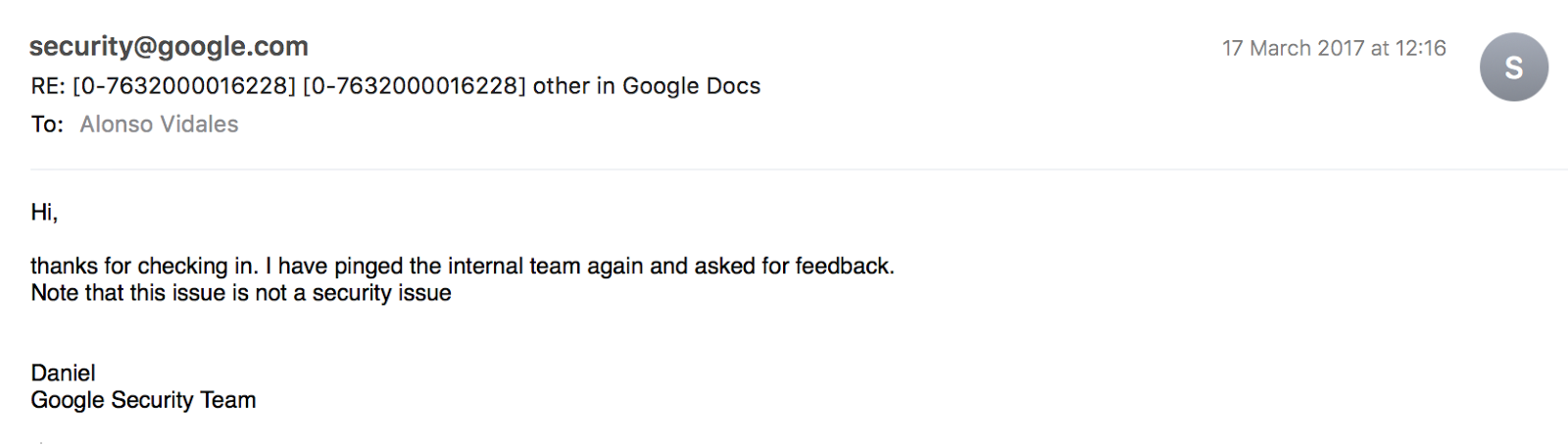Click the time 12:16 in the header

click(1421, 48)
